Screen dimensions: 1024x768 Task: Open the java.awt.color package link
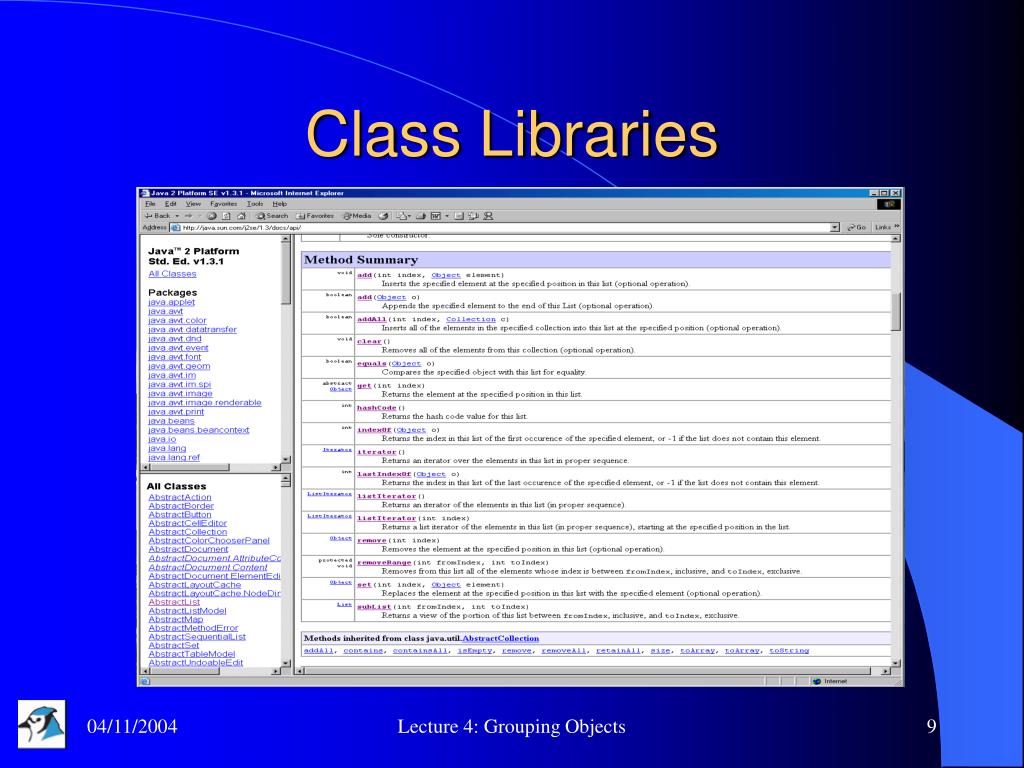point(177,321)
